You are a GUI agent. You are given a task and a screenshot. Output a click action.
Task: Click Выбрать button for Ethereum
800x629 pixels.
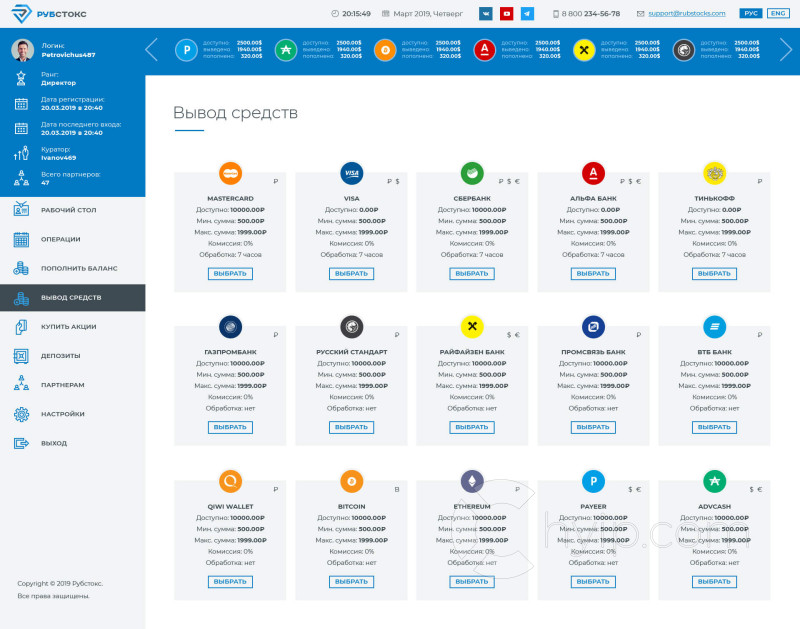point(472,582)
